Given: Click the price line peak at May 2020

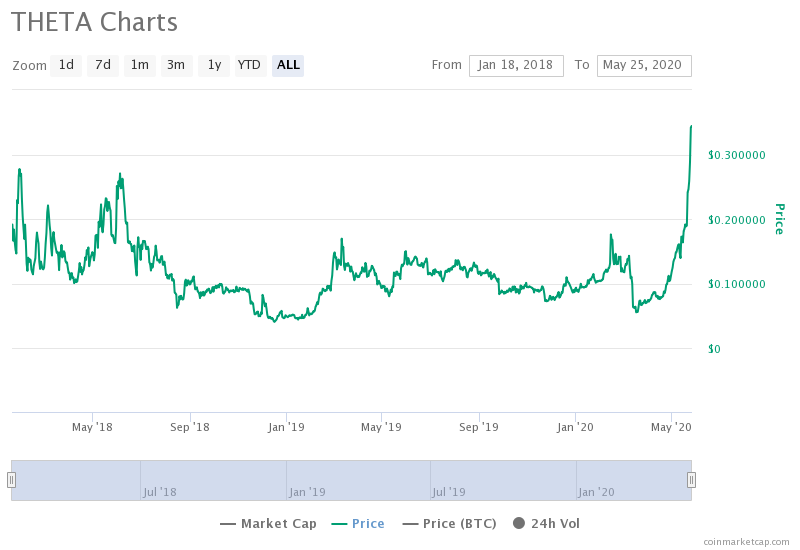Looking at the screenshot, I should (x=691, y=126).
